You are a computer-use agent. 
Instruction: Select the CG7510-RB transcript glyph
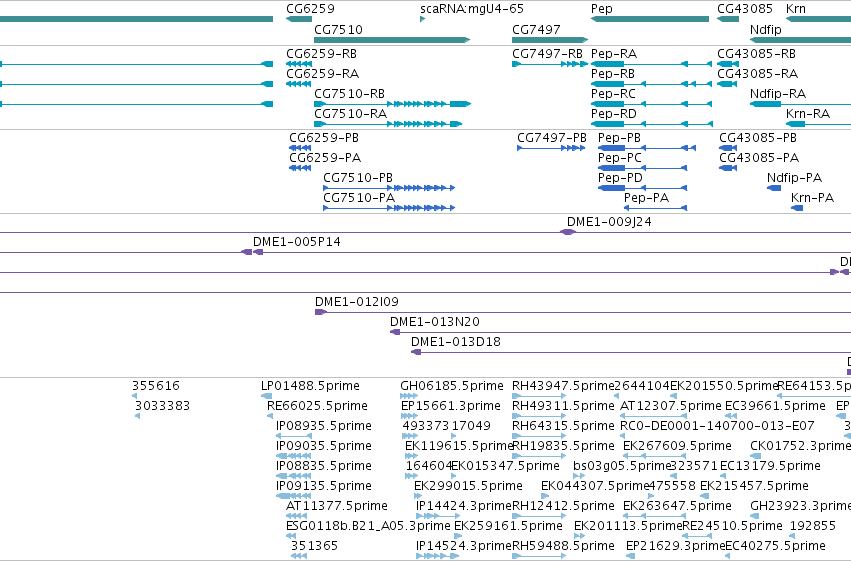point(392,104)
